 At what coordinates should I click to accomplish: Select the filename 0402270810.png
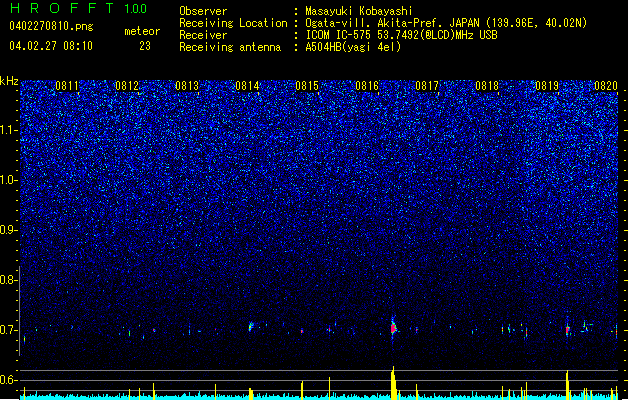click(51, 26)
